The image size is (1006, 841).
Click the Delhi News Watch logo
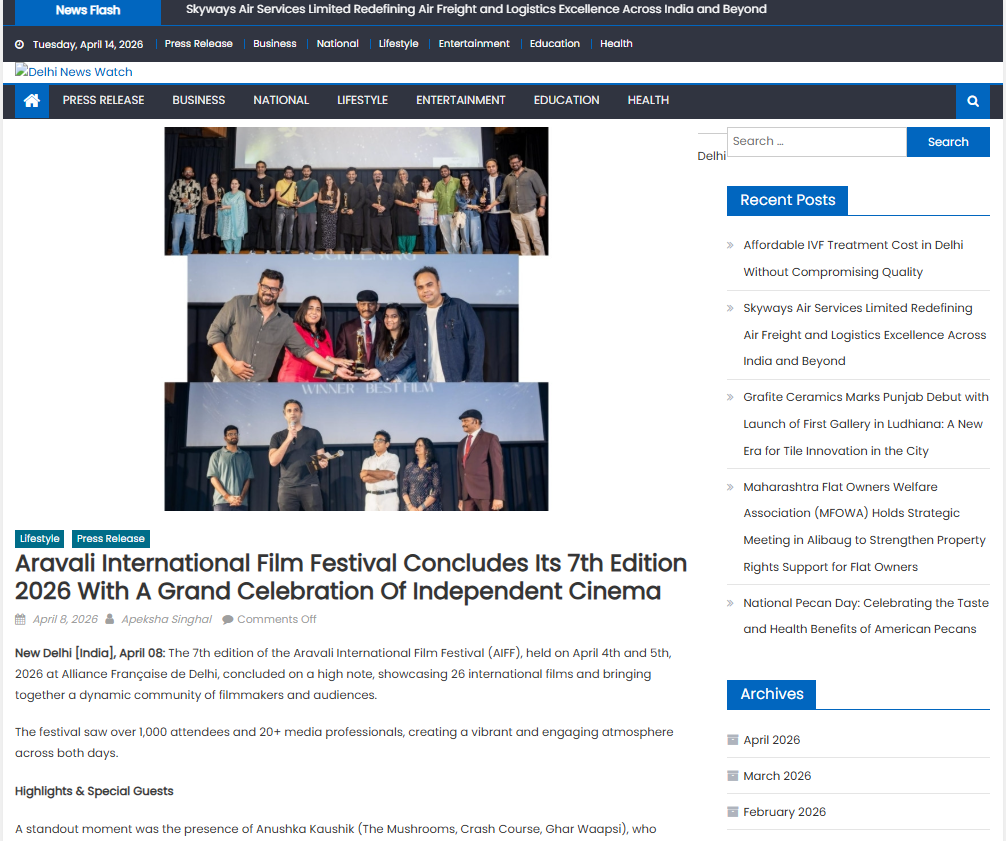(x=74, y=72)
